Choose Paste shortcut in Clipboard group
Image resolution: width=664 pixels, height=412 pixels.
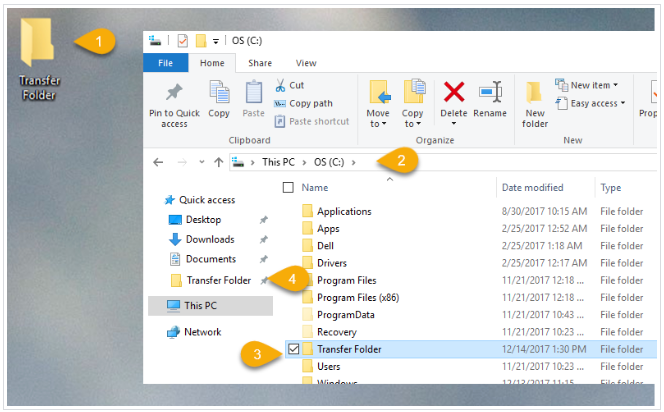[312, 122]
